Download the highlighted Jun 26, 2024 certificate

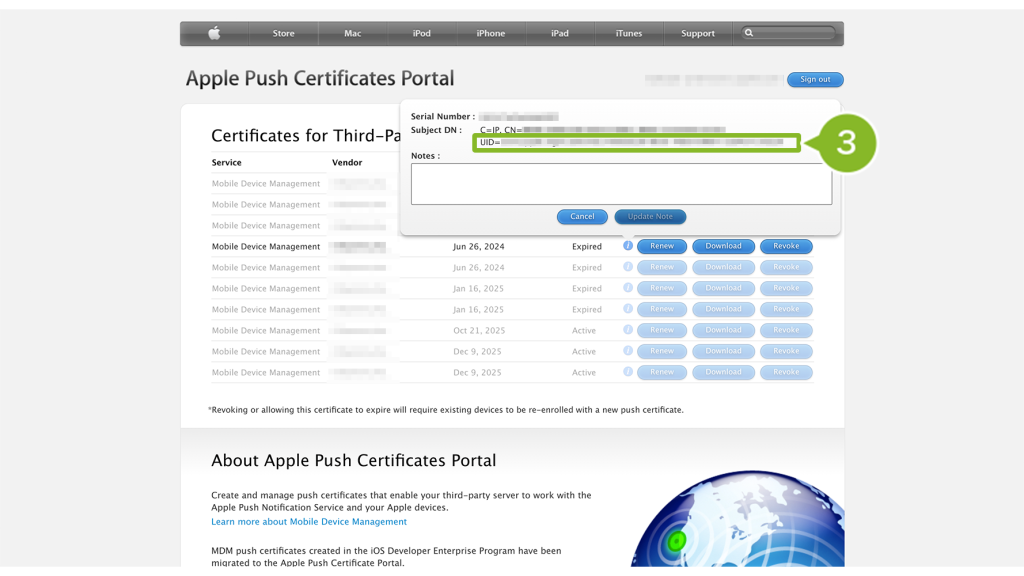(x=723, y=246)
